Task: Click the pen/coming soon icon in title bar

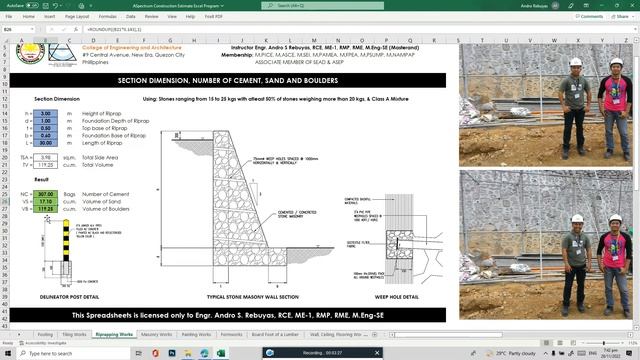Action: [571, 6]
